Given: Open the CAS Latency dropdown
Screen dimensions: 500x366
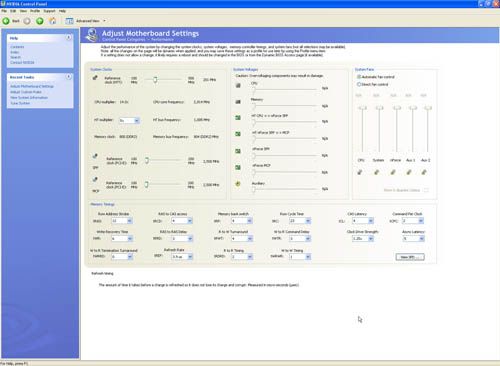Looking at the screenshot, I should [371, 221].
